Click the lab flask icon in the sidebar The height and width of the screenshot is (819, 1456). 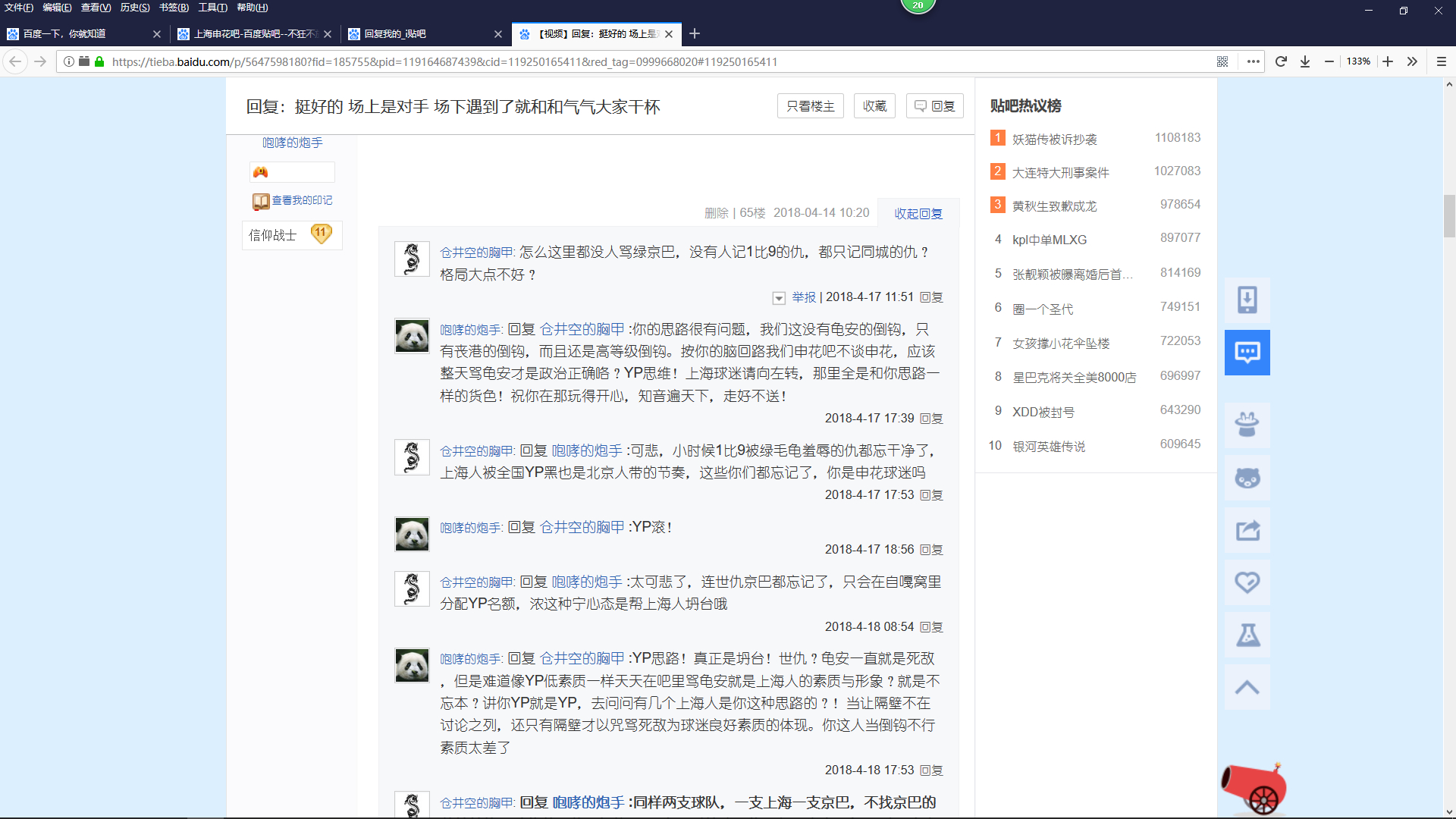pyautogui.click(x=1247, y=635)
